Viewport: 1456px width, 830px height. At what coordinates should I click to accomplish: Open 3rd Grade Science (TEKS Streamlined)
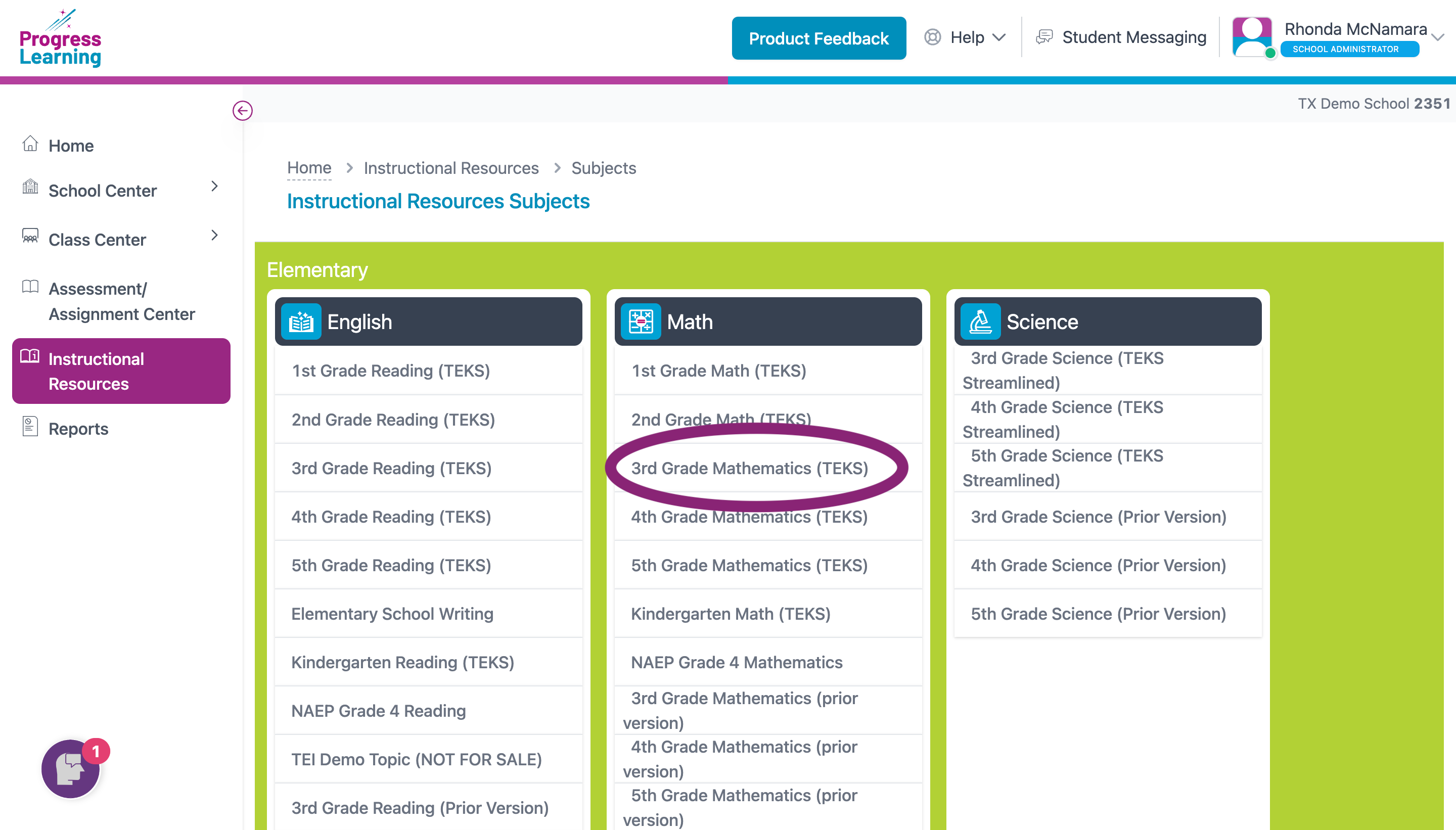pyautogui.click(x=1108, y=371)
